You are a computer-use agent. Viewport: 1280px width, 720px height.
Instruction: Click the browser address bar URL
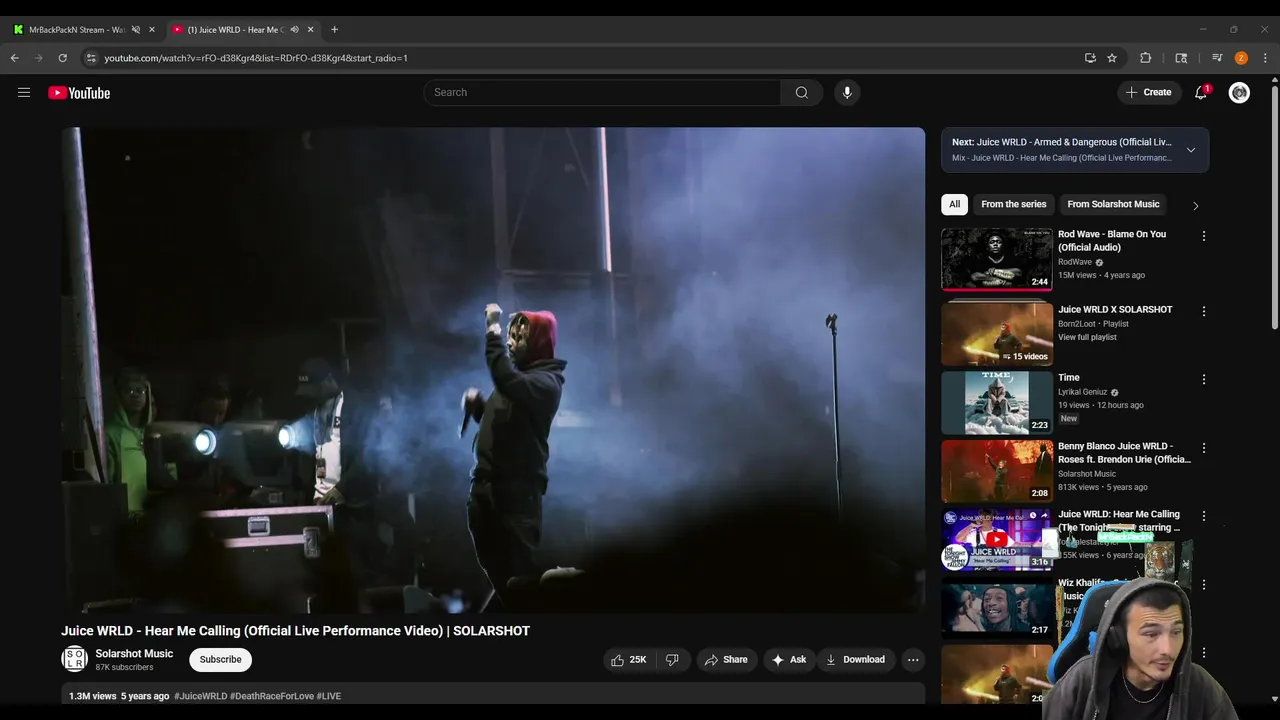tap(256, 58)
